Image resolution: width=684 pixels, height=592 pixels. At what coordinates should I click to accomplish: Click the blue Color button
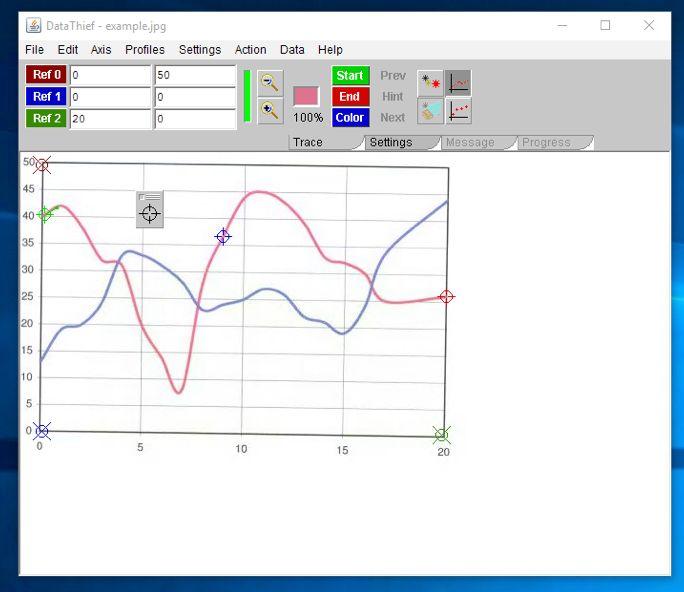click(350, 118)
